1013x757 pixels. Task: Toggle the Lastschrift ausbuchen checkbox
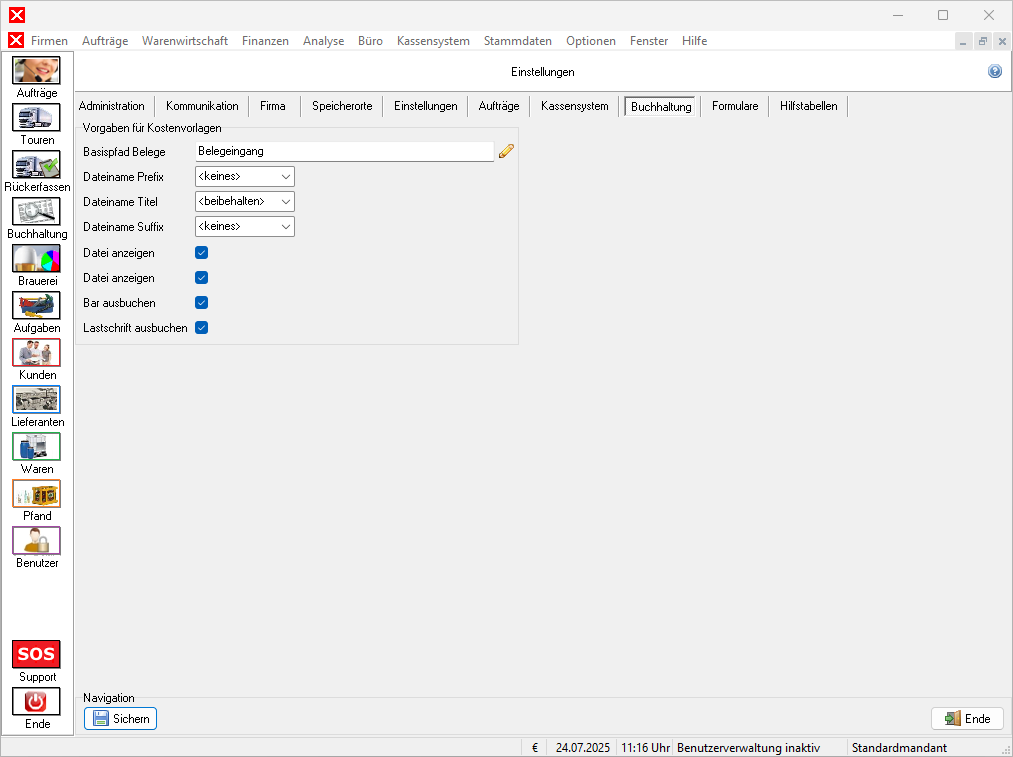(201, 327)
